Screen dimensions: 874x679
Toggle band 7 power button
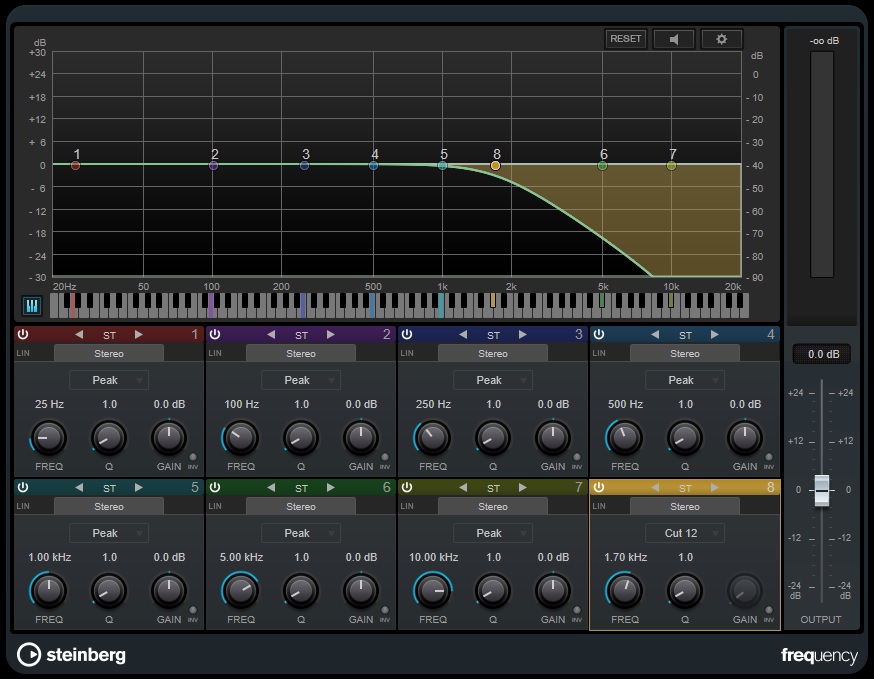(407, 487)
